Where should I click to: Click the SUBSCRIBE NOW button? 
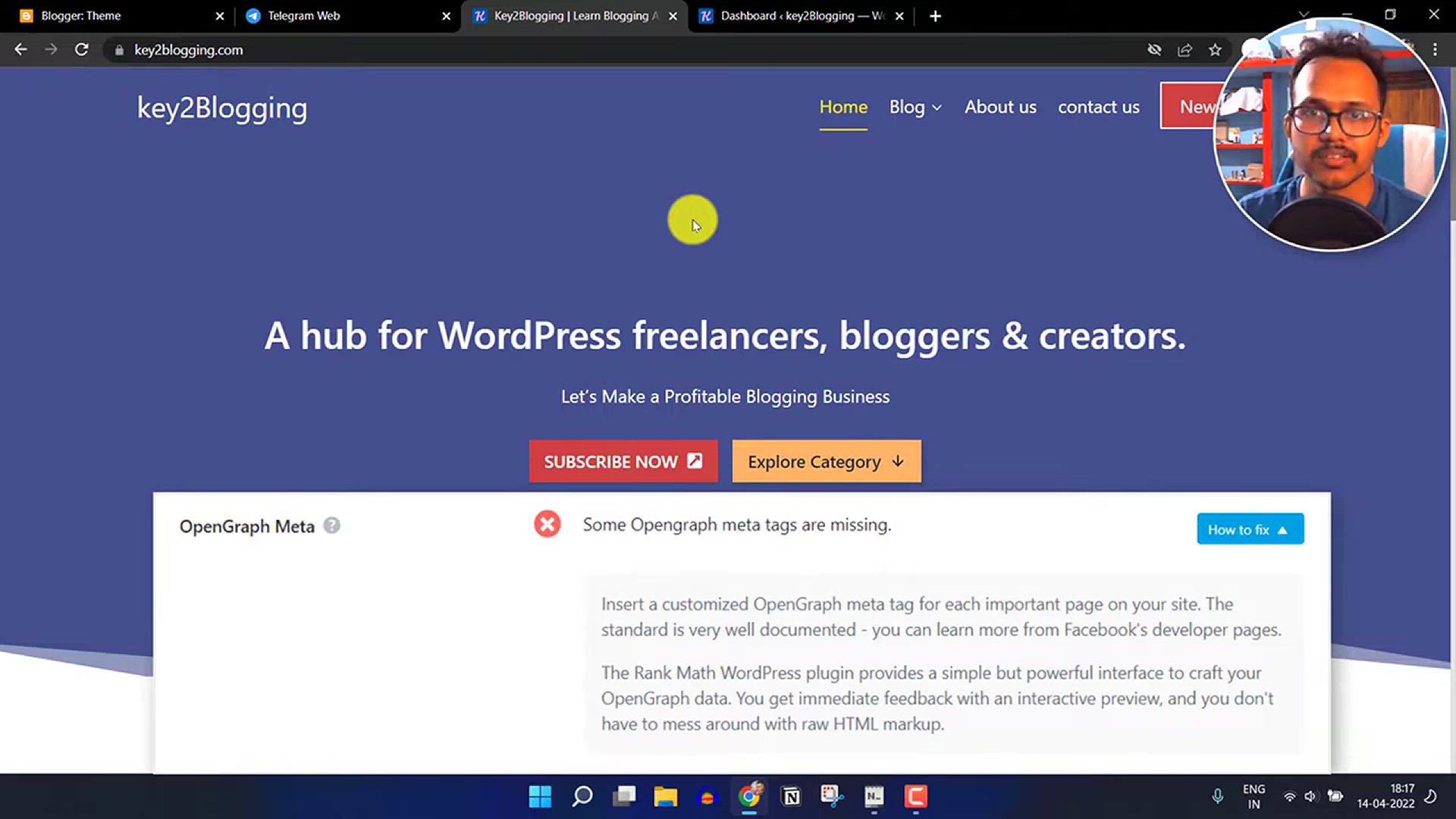point(623,461)
